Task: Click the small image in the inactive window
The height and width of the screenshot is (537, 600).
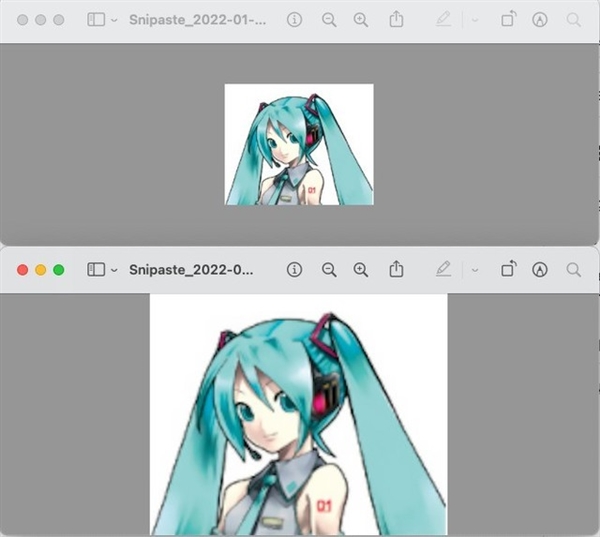Action: (299, 144)
